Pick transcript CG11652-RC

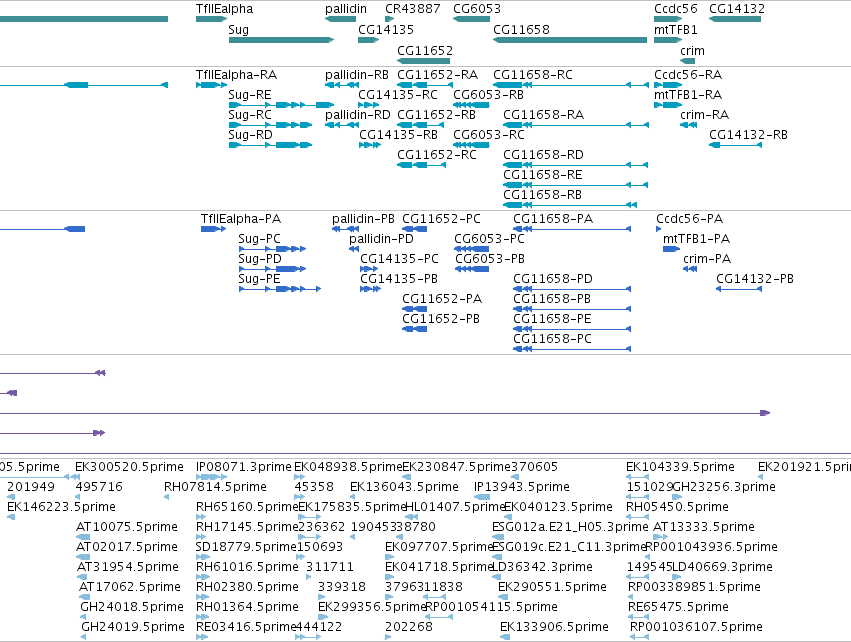(x=437, y=155)
